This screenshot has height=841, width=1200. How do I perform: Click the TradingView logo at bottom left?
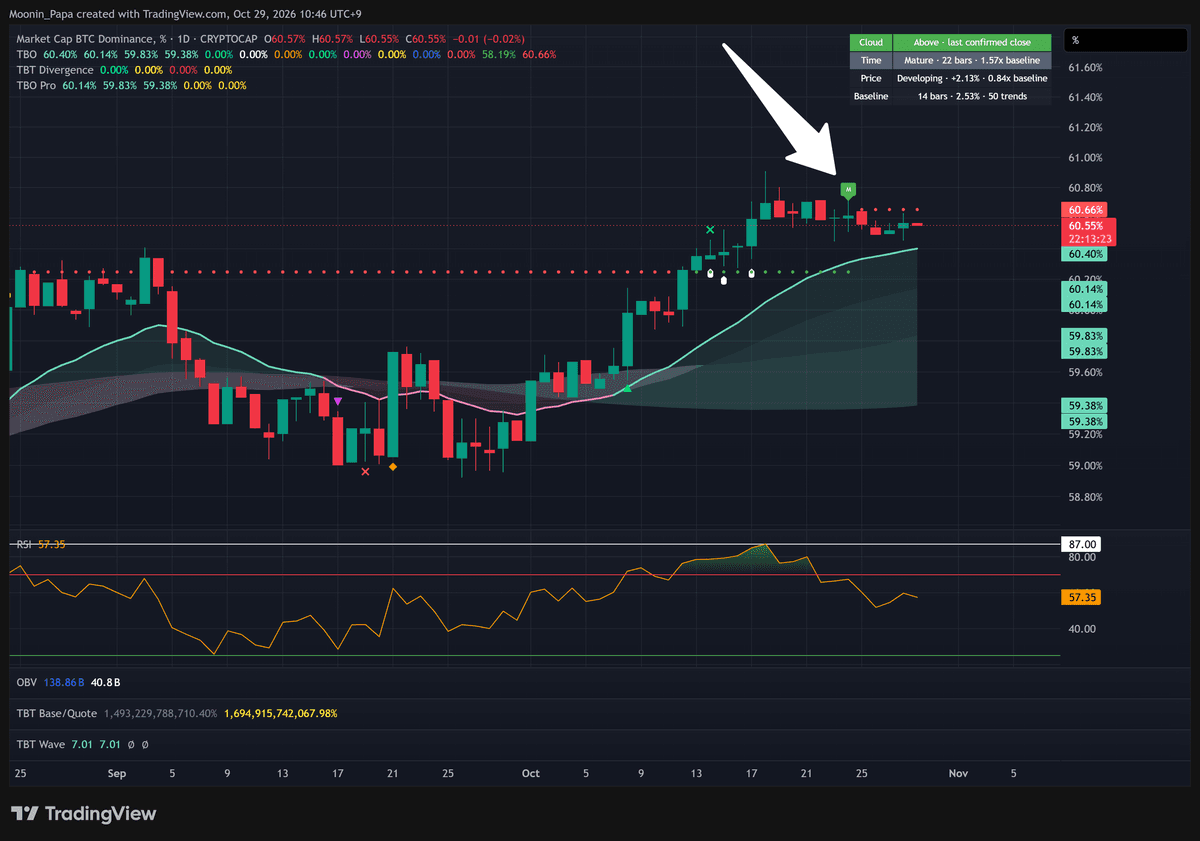83,814
